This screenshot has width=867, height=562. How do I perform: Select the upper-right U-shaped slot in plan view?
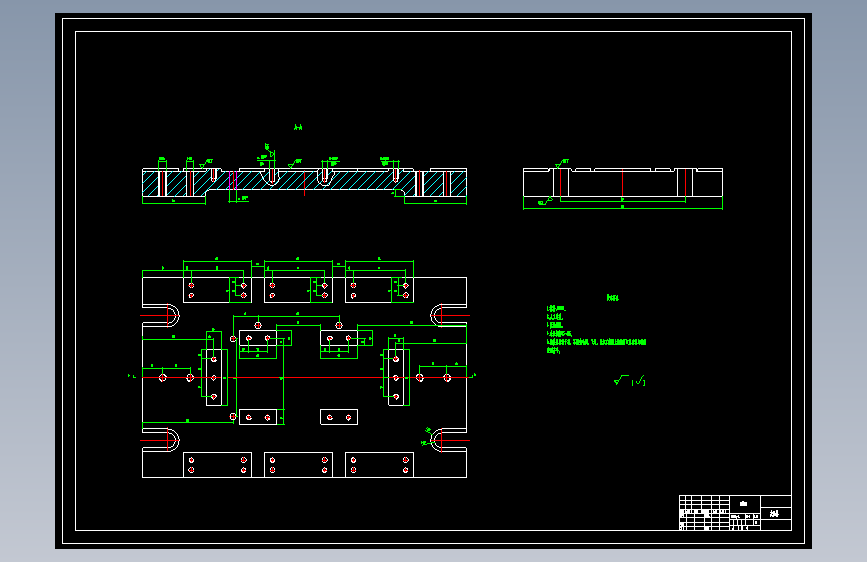pos(448,316)
